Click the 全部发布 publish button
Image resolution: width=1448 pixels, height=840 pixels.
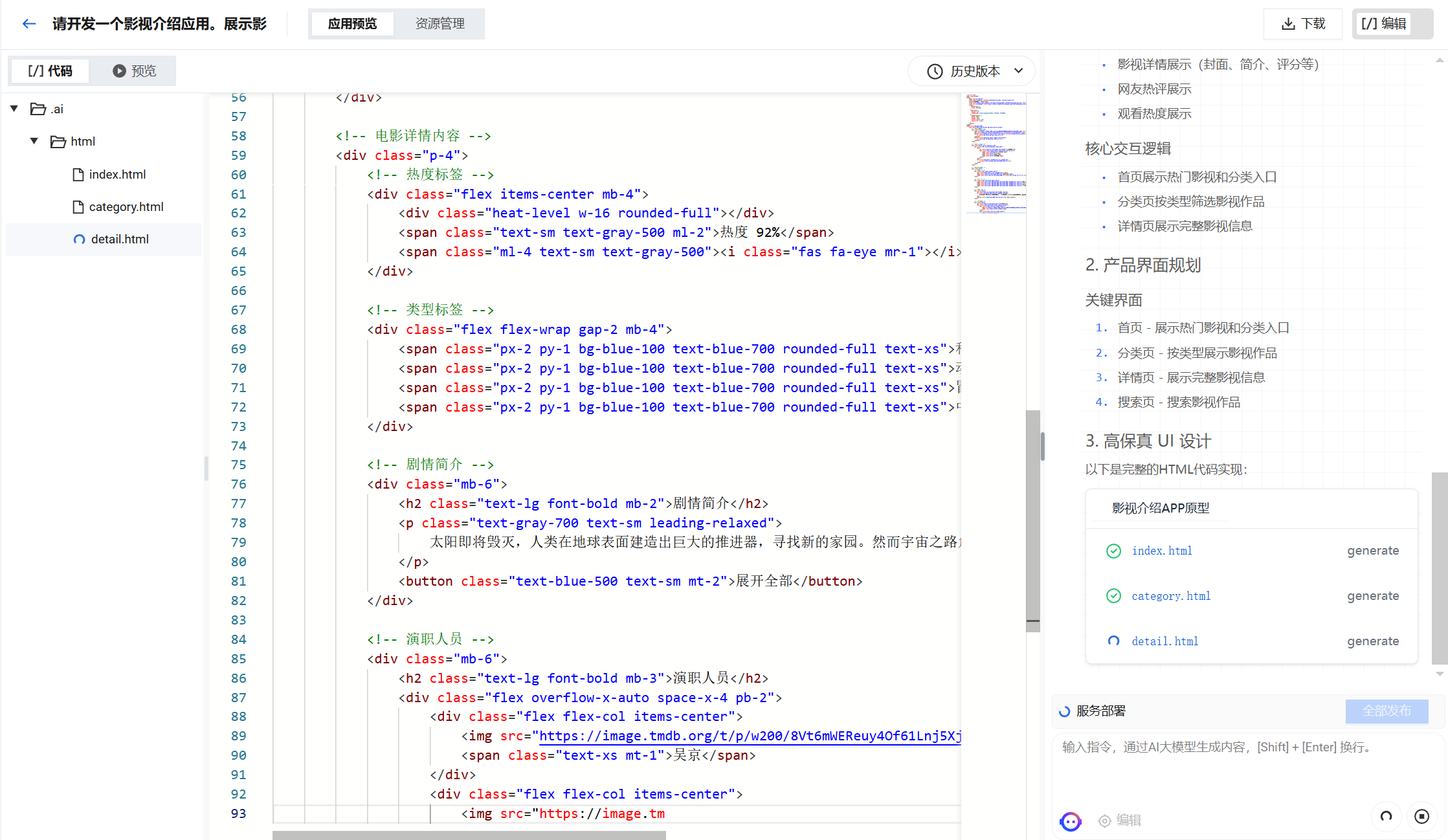pyautogui.click(x=1387, y=711)
